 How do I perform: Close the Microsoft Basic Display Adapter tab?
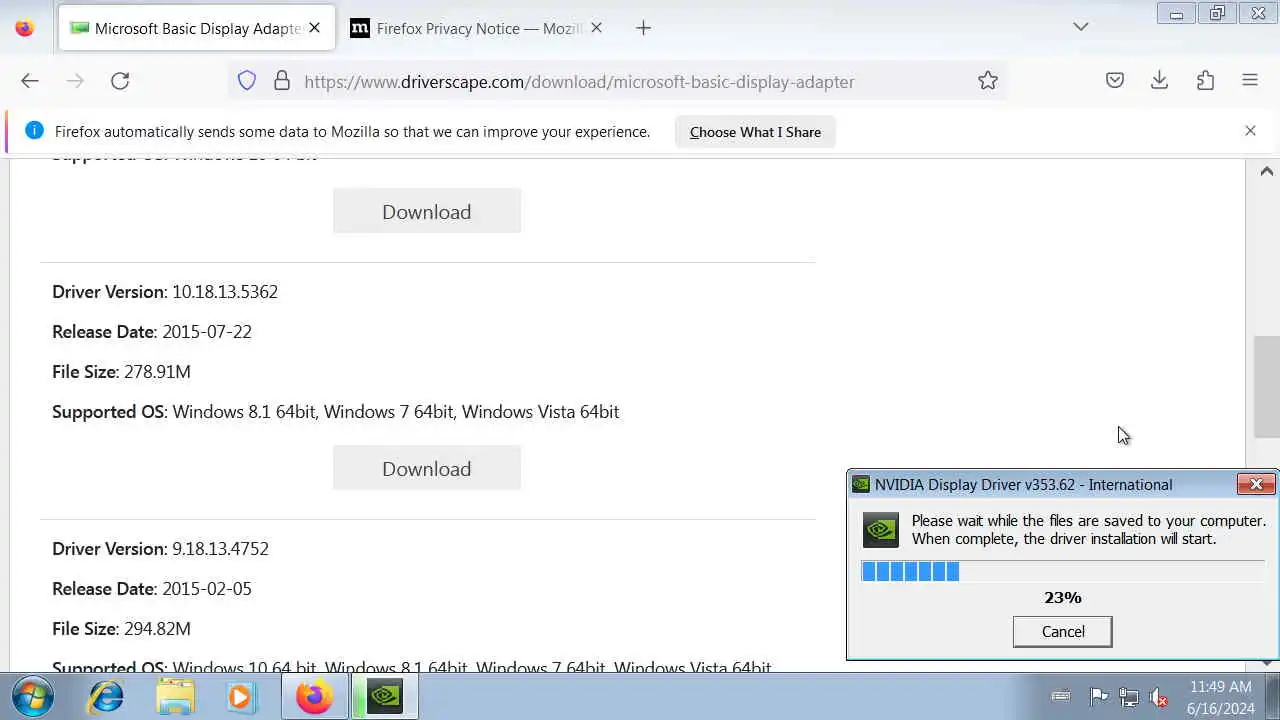[x=314, y=28]
